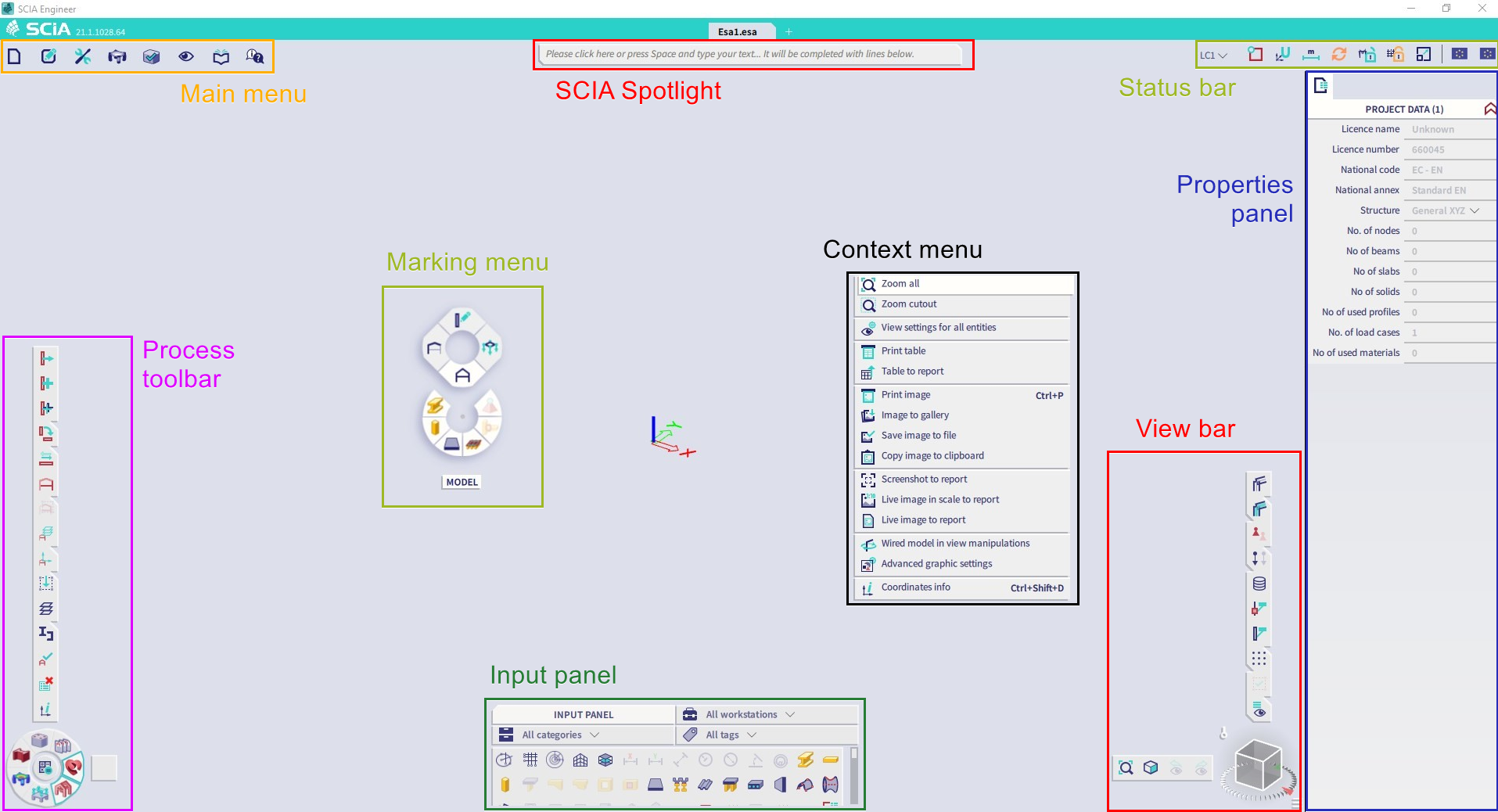The image size is (1498, 812).
Task: Click the line grid icon in Input panel
Action: (530, 760)
